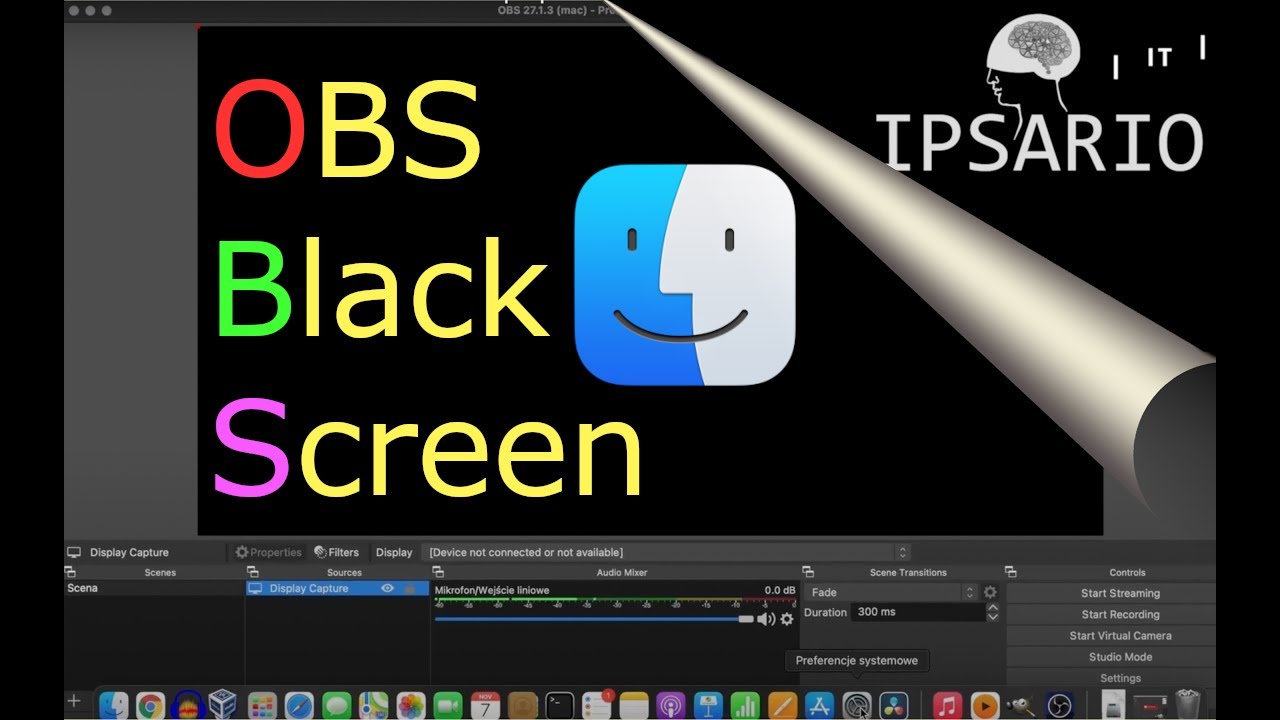Click Start Recording
Image resolution: width=1280 pixels, height=720 pixels.
[1120, 614]
